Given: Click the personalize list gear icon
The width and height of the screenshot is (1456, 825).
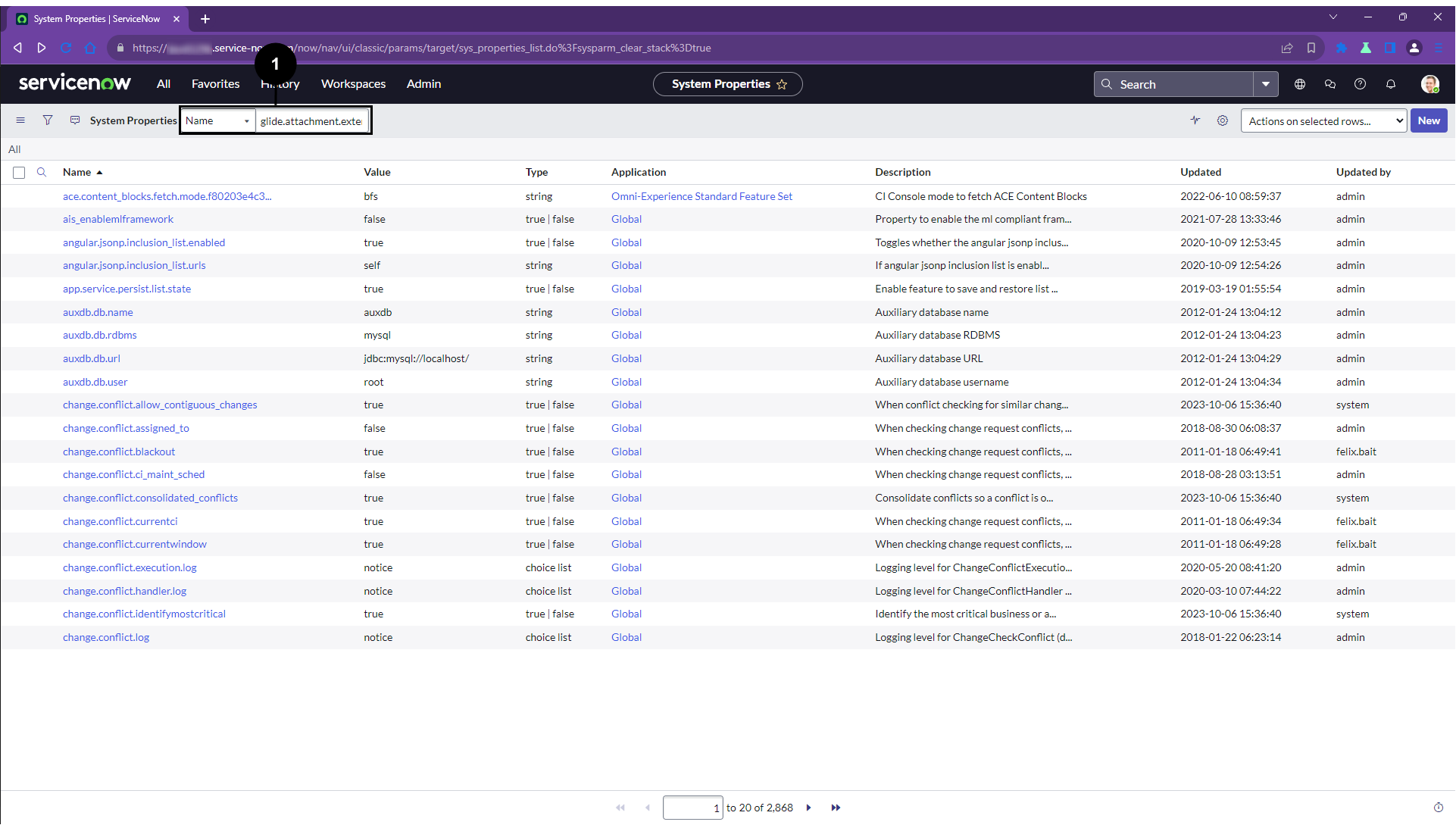Looking at the screenshot, I should tap(1222, 120).
